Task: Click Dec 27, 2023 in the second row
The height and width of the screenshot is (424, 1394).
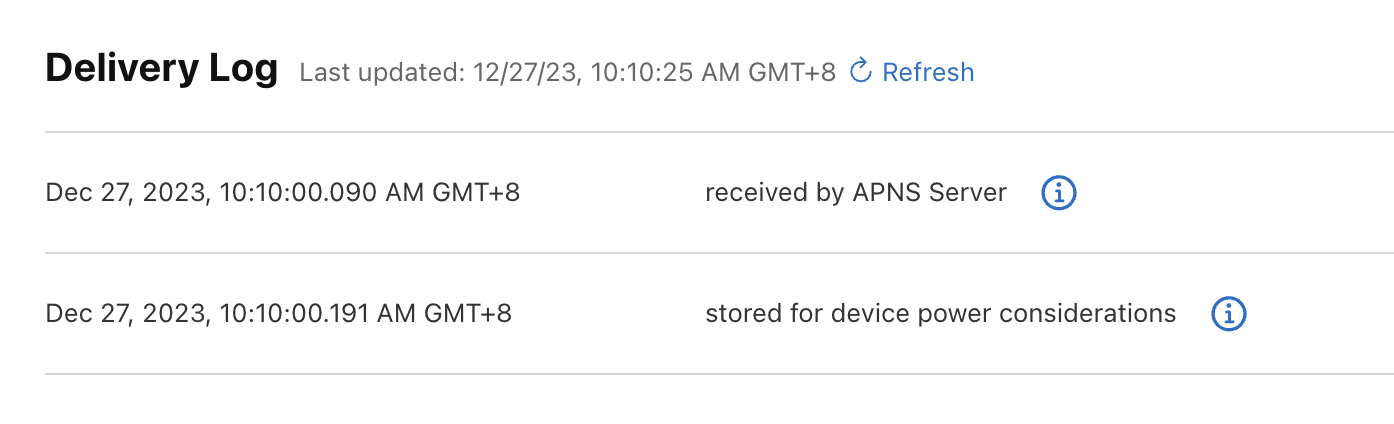Action: [129, 314]
